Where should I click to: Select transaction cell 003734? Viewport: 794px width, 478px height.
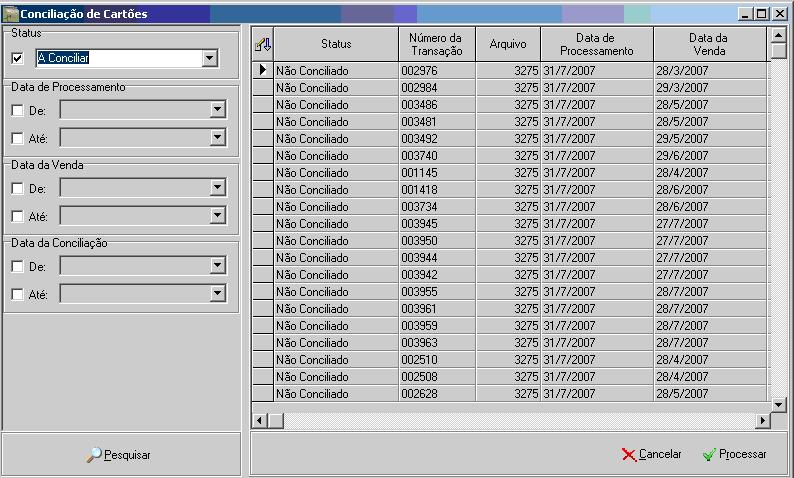click(x=437, y=207)
